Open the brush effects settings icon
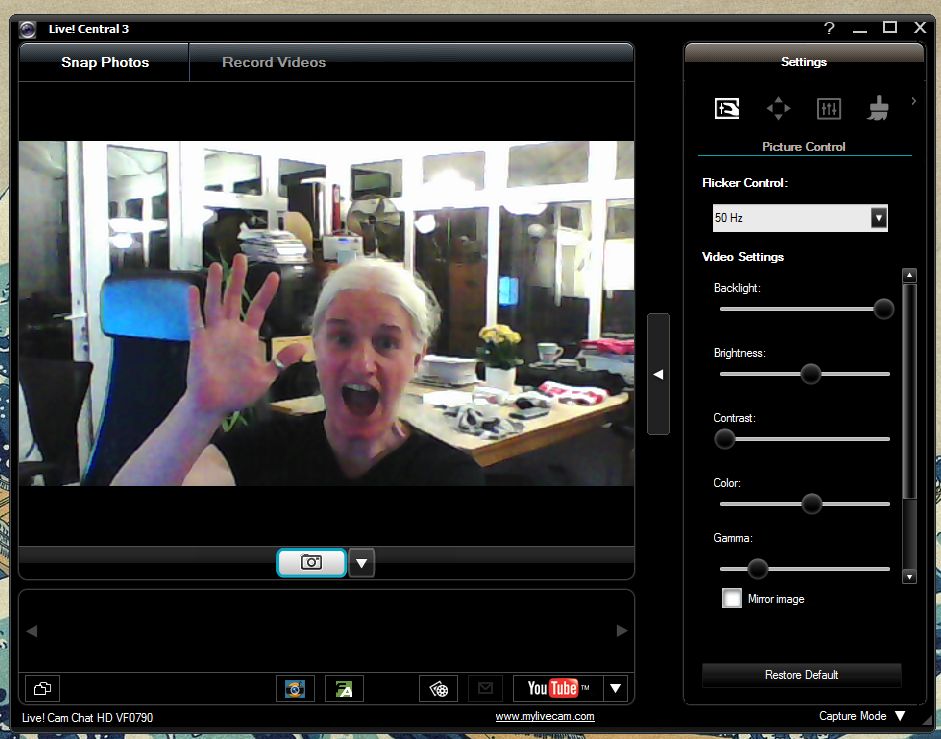 (879, 108)
